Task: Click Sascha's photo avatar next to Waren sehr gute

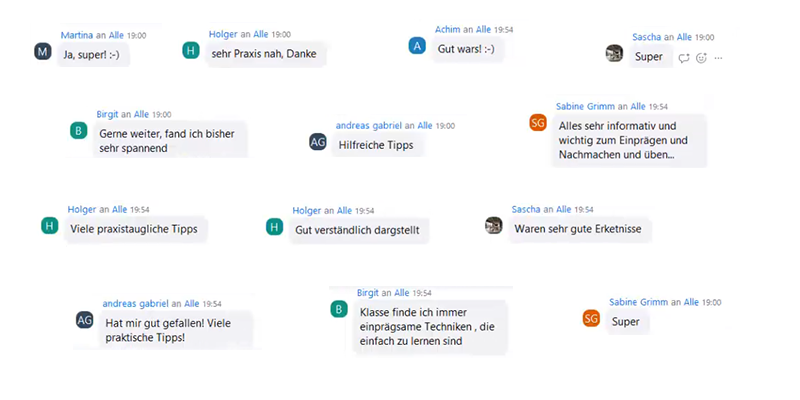Action: [x=493, y=226]
